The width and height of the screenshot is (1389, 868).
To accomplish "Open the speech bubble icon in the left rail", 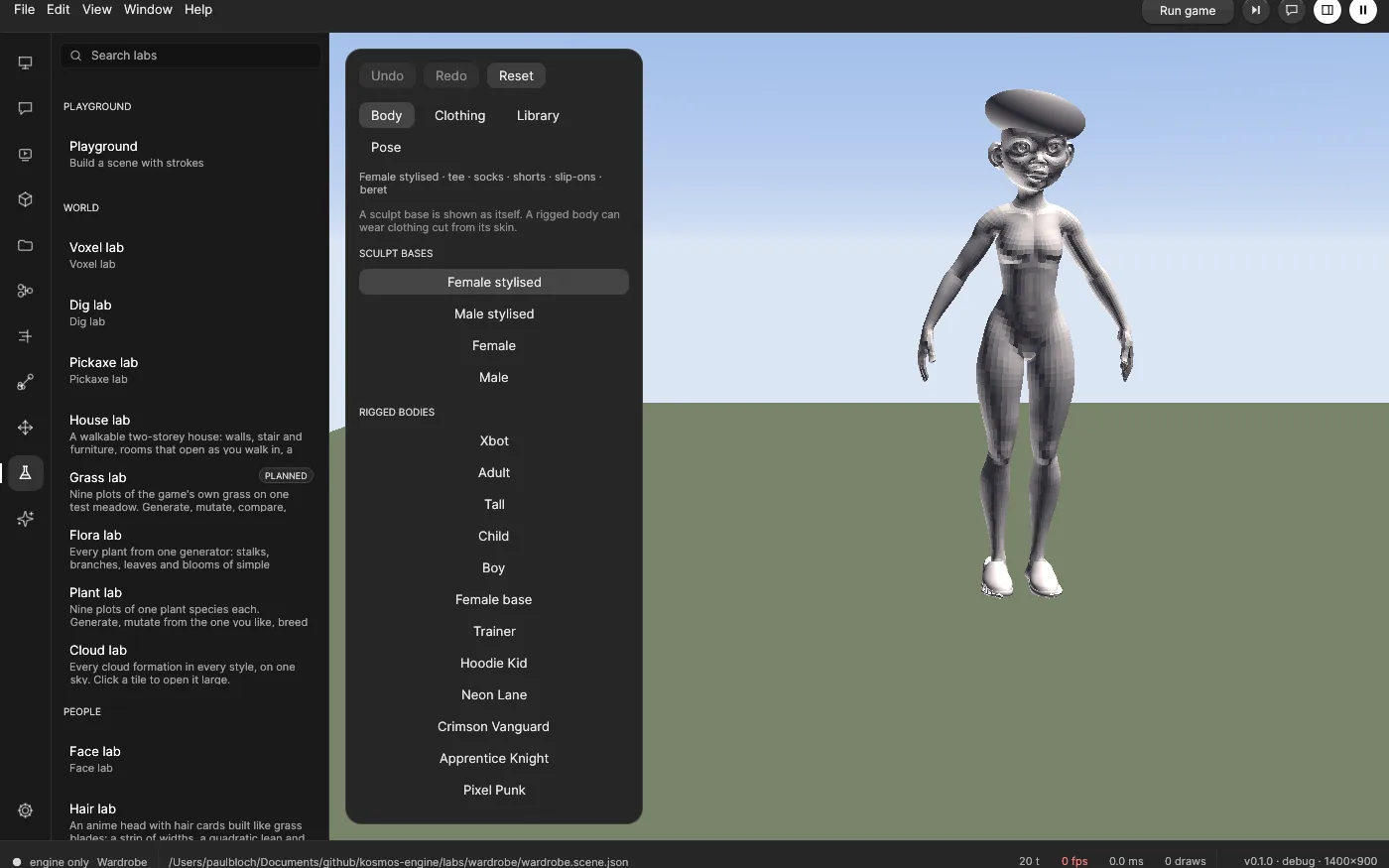I will (x=26, y=108).
